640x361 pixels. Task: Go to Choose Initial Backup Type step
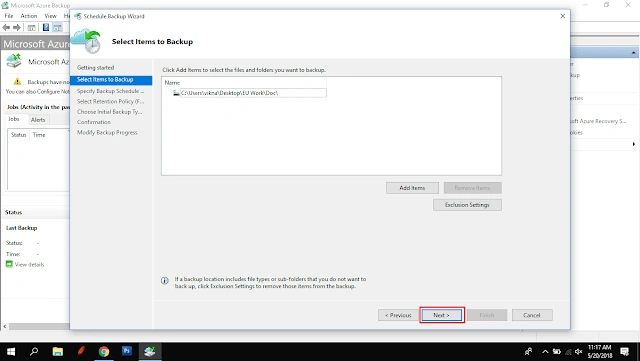(x=109, y=112)
